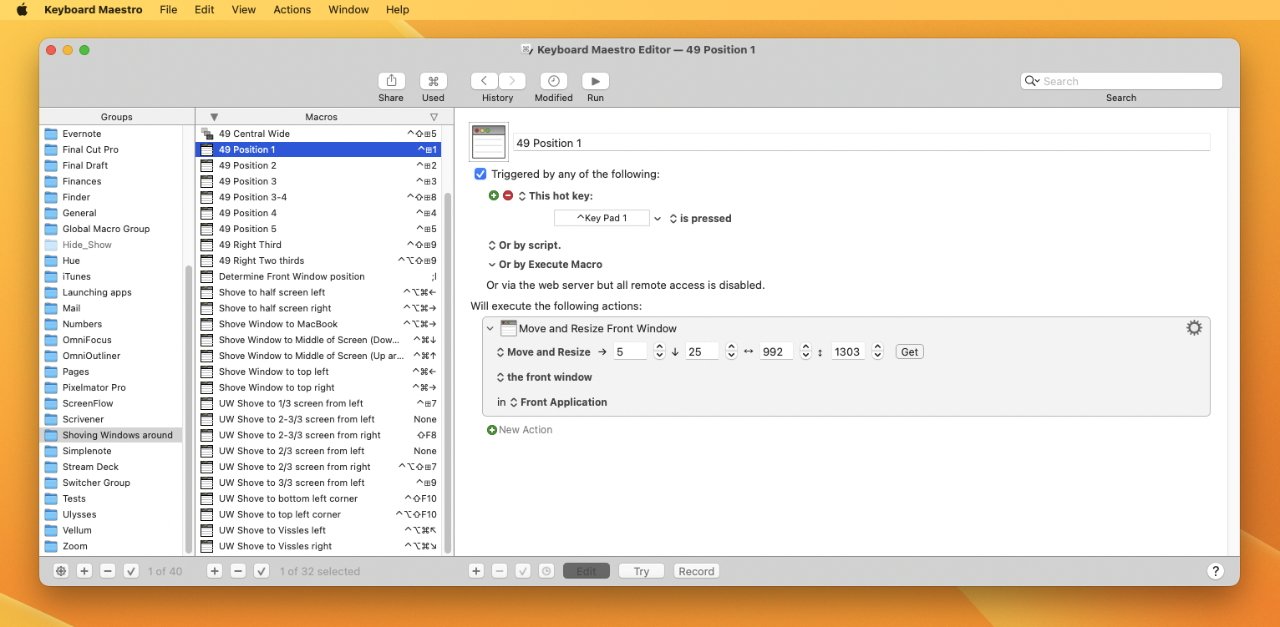Image resolution: width=1280 pixels, height=627 pixels.
Task: Open the Edit menu
Action: tap(204, 10)
